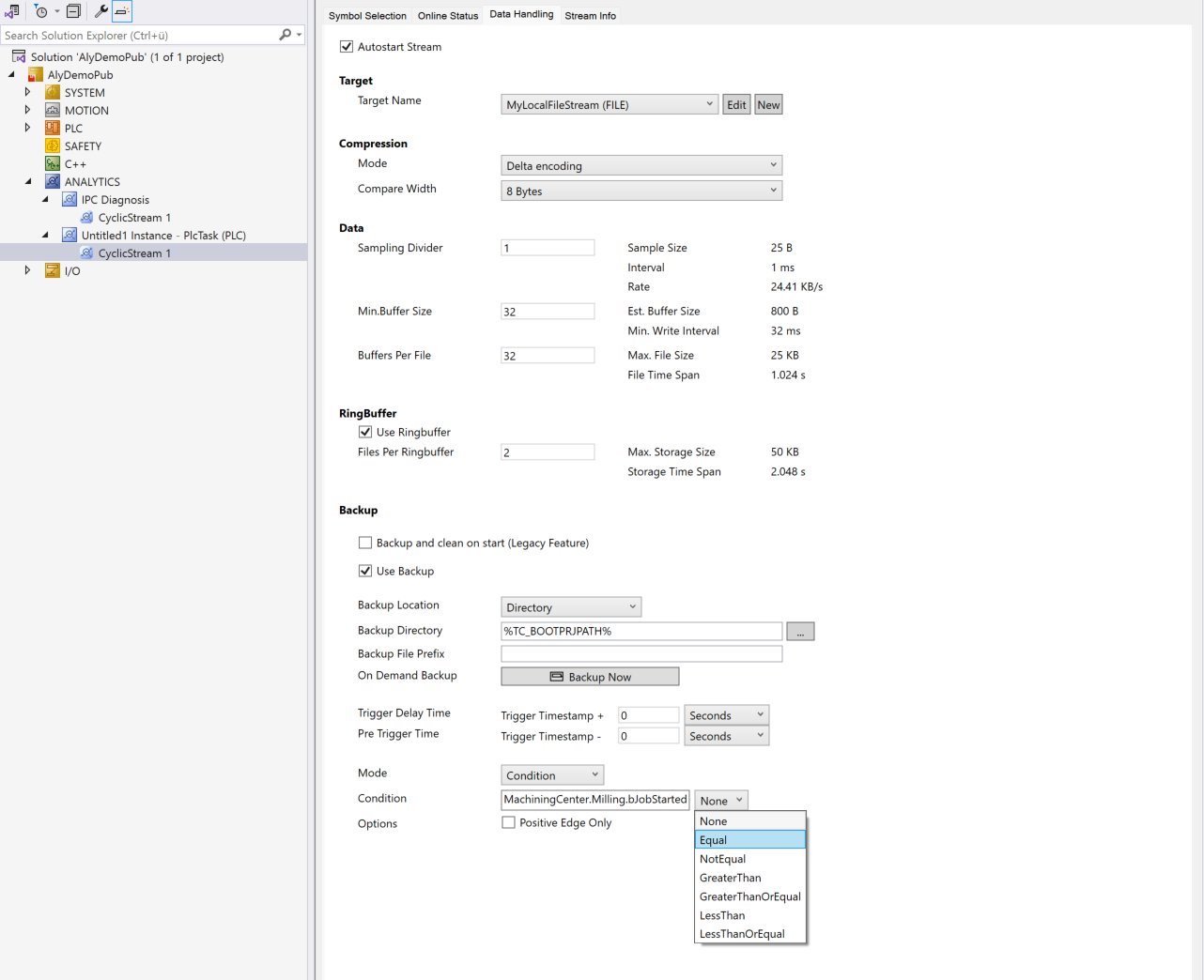Click the Collapse All toolbar icon
This screenshot has width=1204, height=980.
point(73,11)
